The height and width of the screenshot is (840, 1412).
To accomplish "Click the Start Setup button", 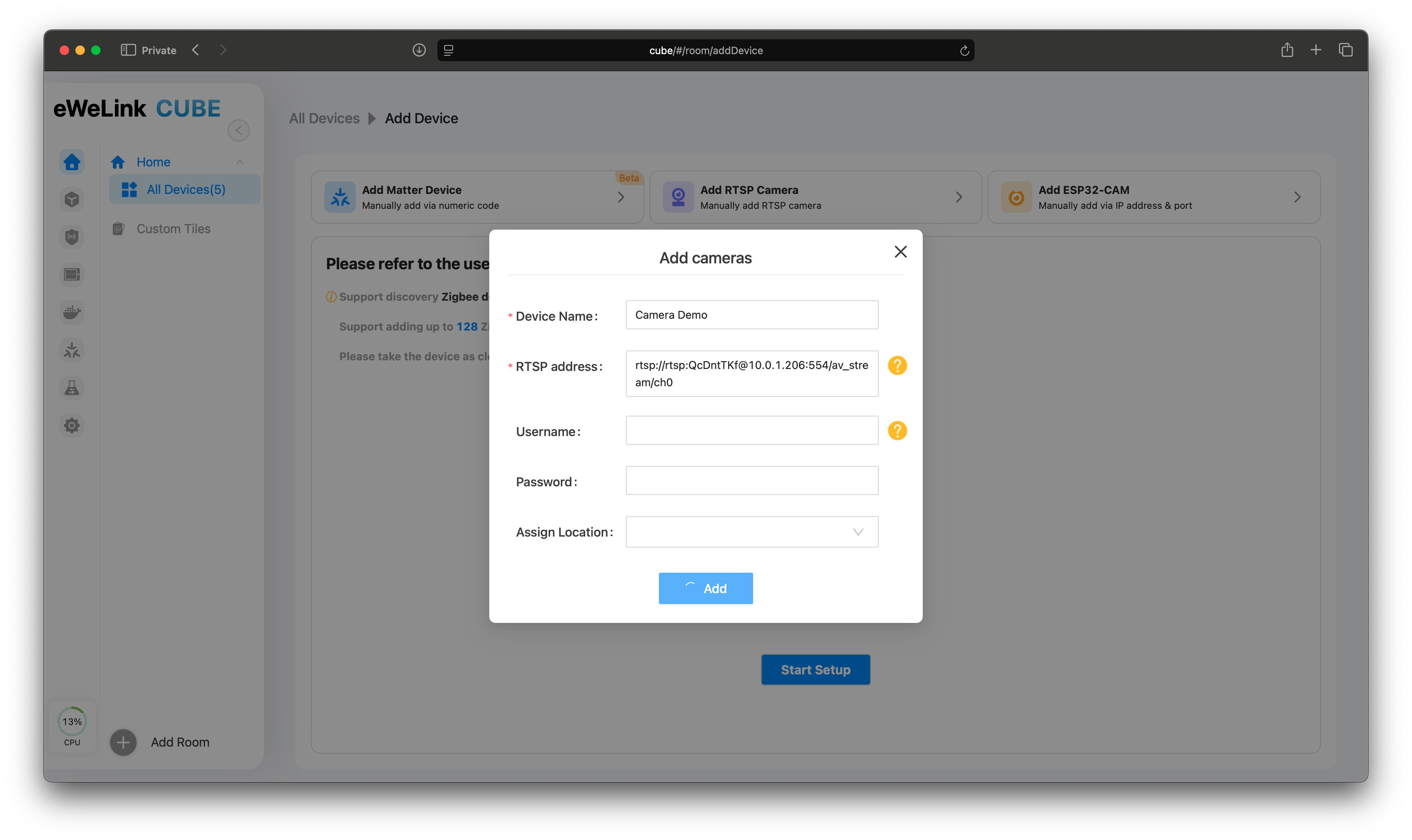I will tap(815, 670).
